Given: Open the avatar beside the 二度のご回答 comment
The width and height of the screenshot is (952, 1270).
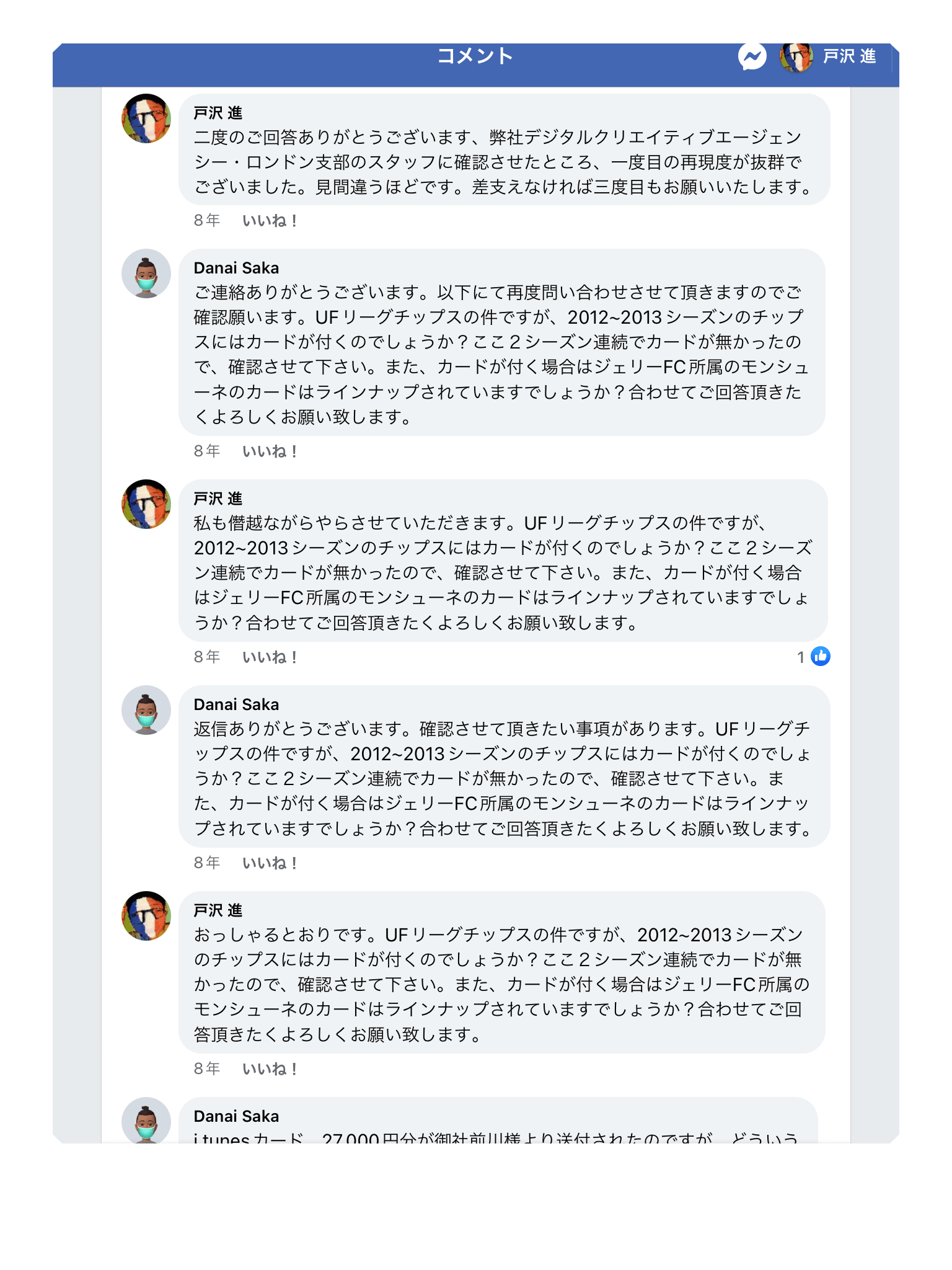Looking at the screenshot, I should (146, 118).
